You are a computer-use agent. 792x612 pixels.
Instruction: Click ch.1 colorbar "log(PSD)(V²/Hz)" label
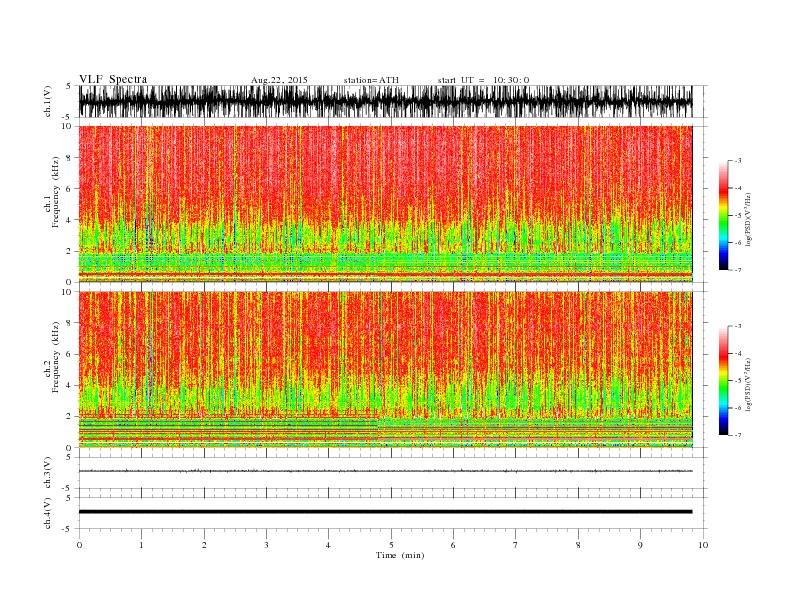point(749,220)
